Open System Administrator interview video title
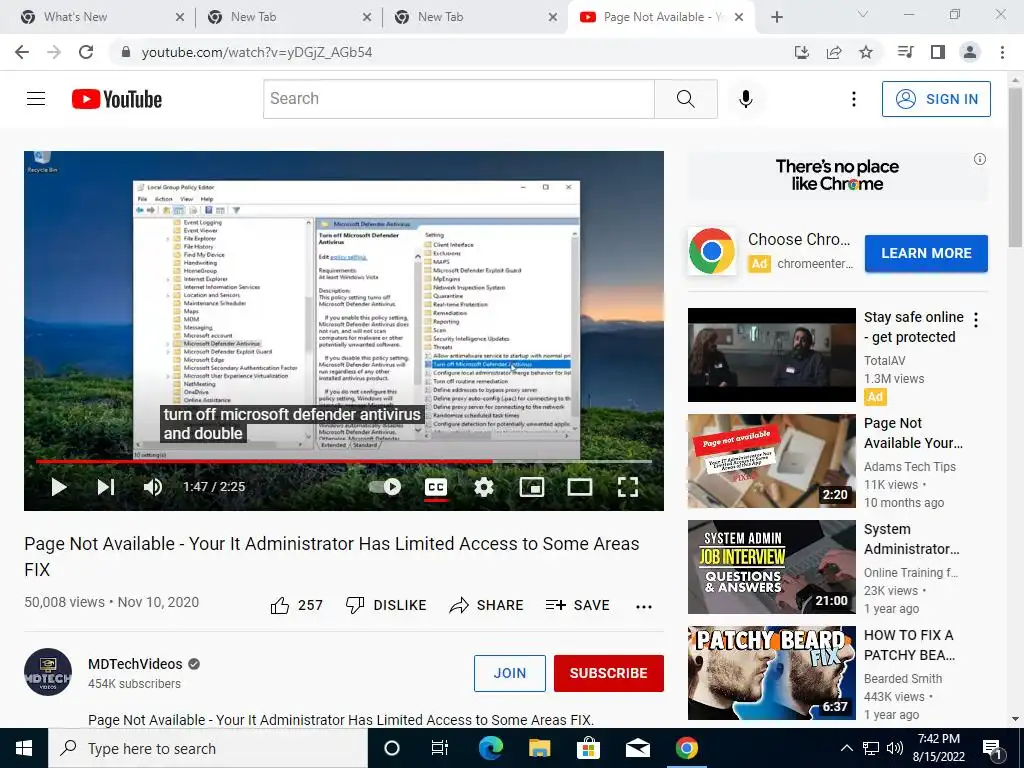This screenshot has width=1024, height=768. [x=912, y=539]
